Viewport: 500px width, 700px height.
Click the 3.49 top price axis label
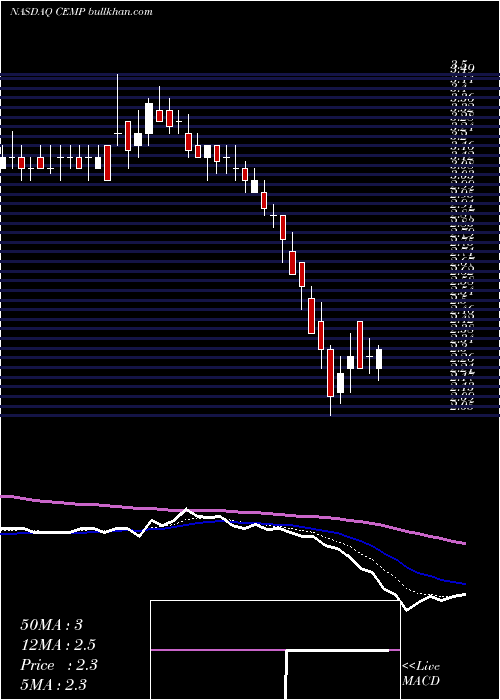462,67
